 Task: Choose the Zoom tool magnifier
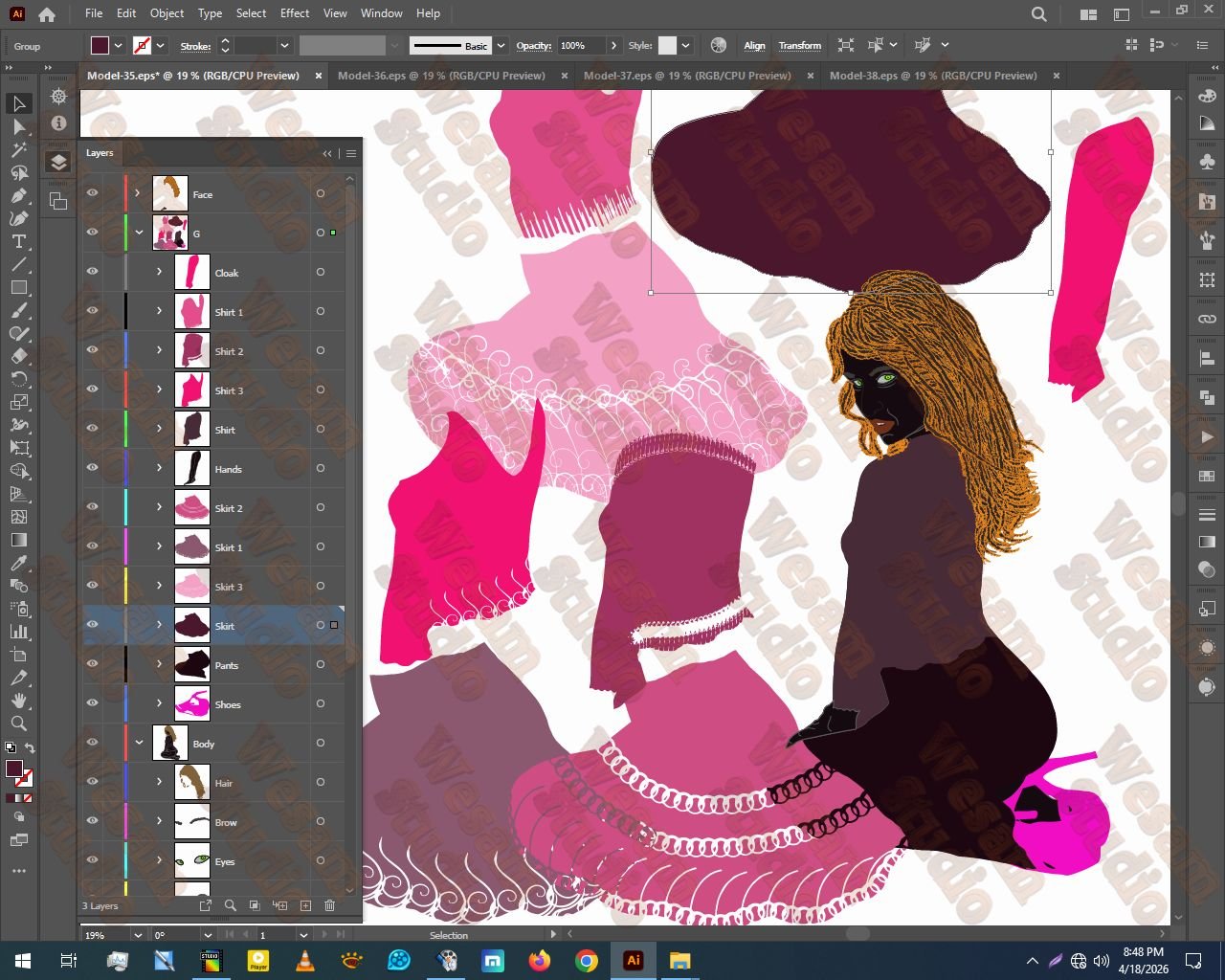(19, 724)
